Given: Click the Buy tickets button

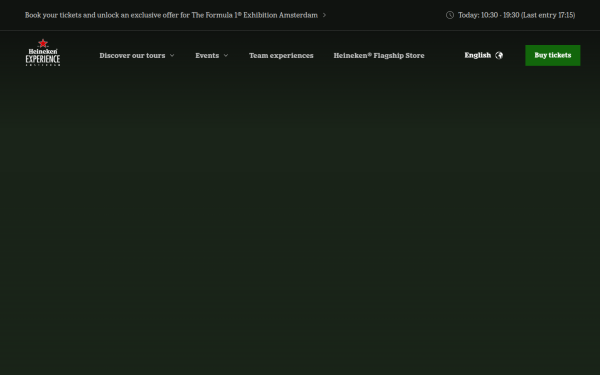Looking at the screenshot, I should pyautogui.click(x=553, y=55).
